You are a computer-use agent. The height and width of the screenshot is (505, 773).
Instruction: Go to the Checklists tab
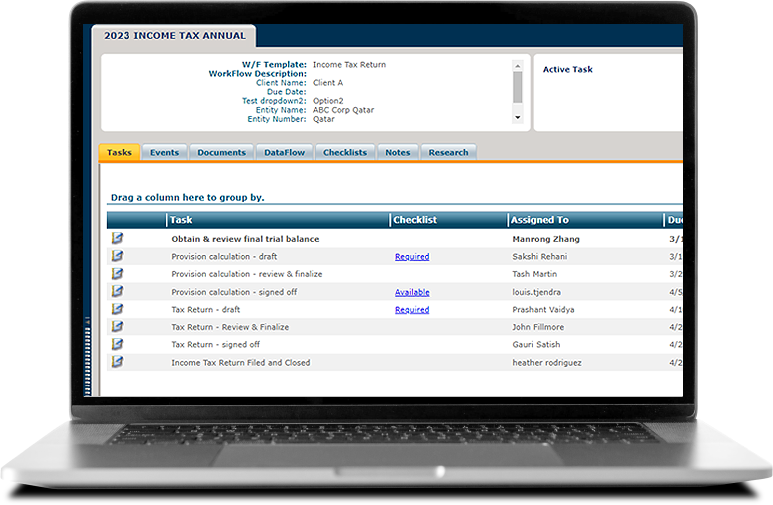pos(345,152)
